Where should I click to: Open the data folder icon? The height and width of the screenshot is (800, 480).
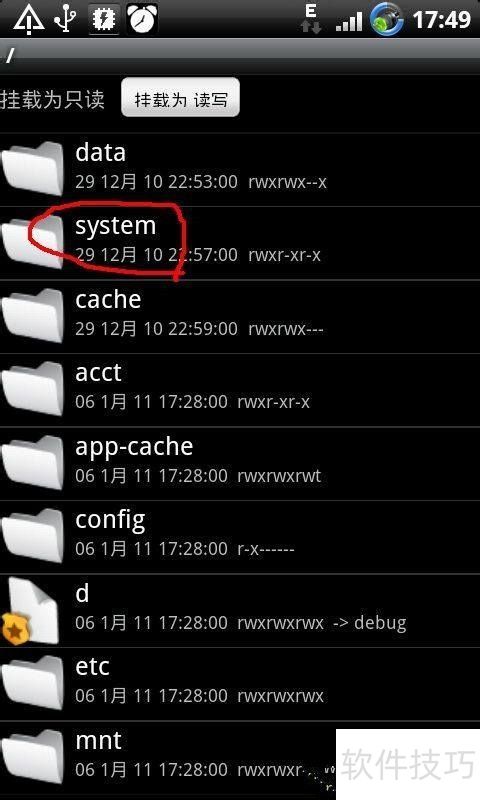pyautogui.click(x=33, y=168)
